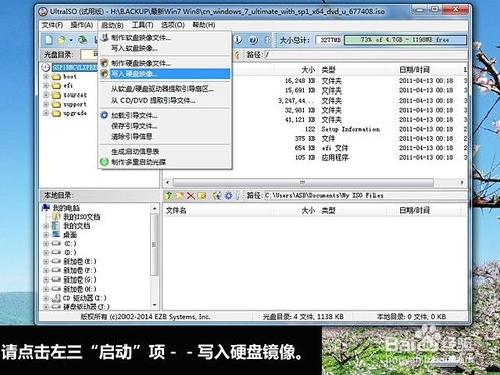Sort lower list by 文件名 header
The height and width of the screenshot is (375, 500).
[176, 210]
